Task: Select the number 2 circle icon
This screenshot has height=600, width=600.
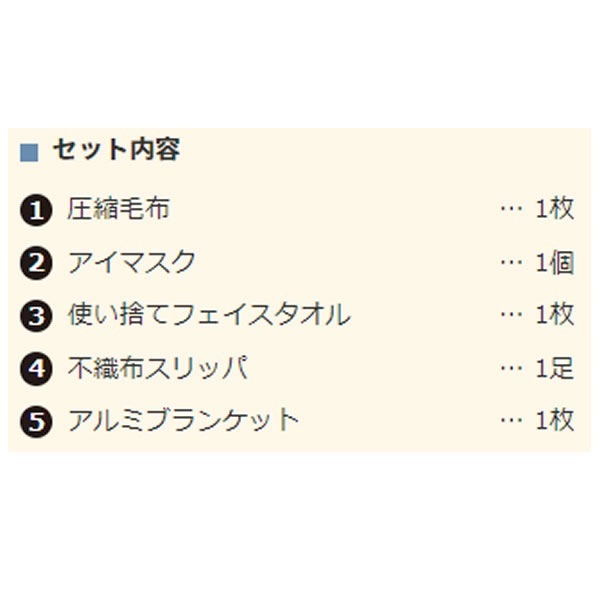Action: (x=35, y=263)
